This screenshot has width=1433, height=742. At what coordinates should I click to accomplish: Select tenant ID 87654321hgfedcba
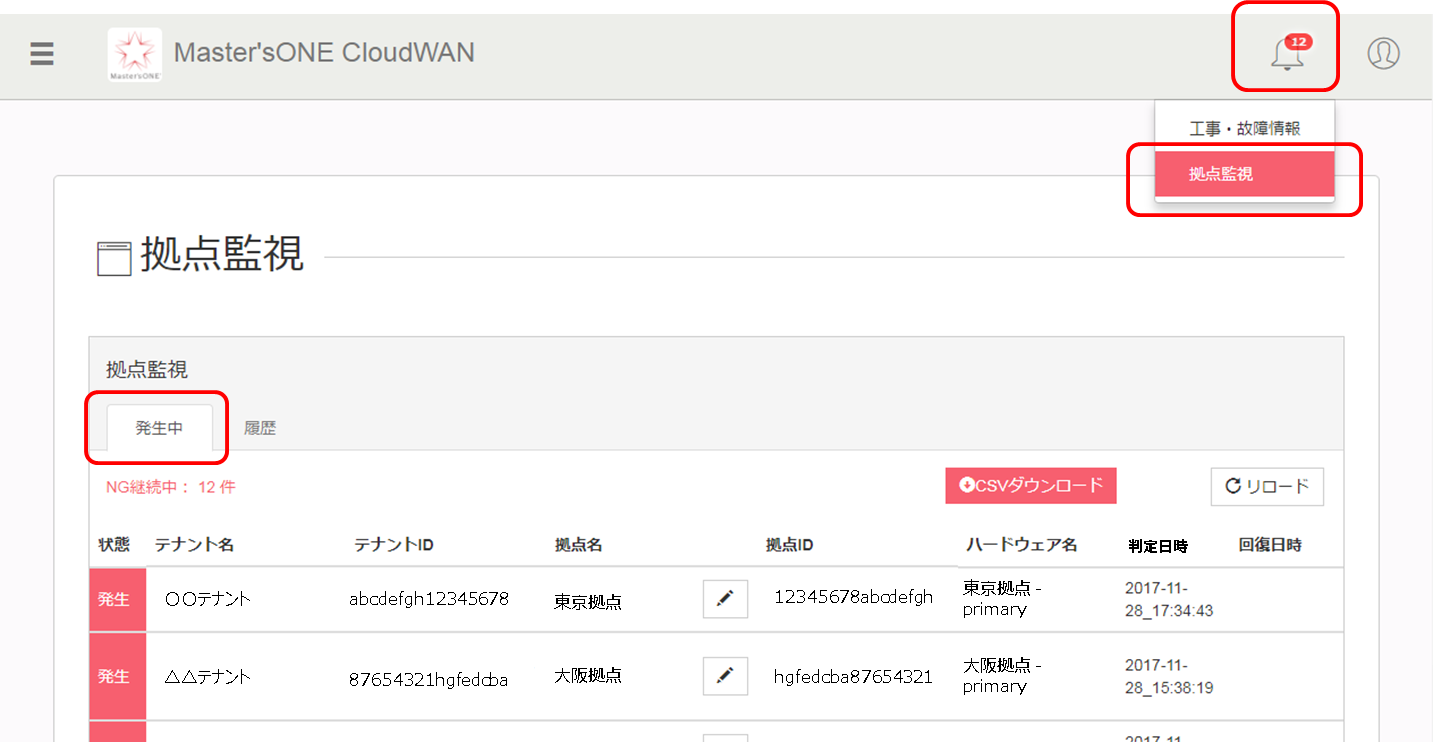click(428, 680)
